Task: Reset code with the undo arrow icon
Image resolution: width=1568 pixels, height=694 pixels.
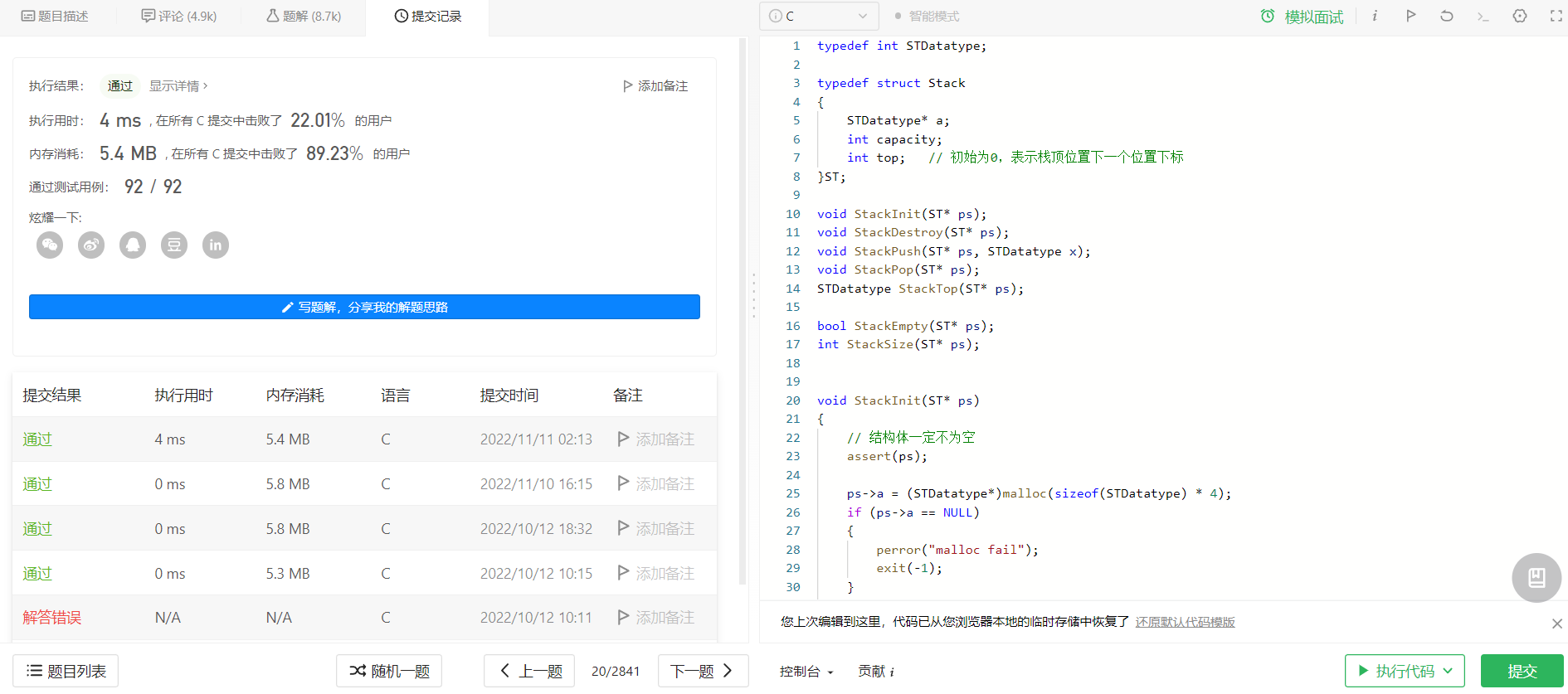Action: point(1447,16)
